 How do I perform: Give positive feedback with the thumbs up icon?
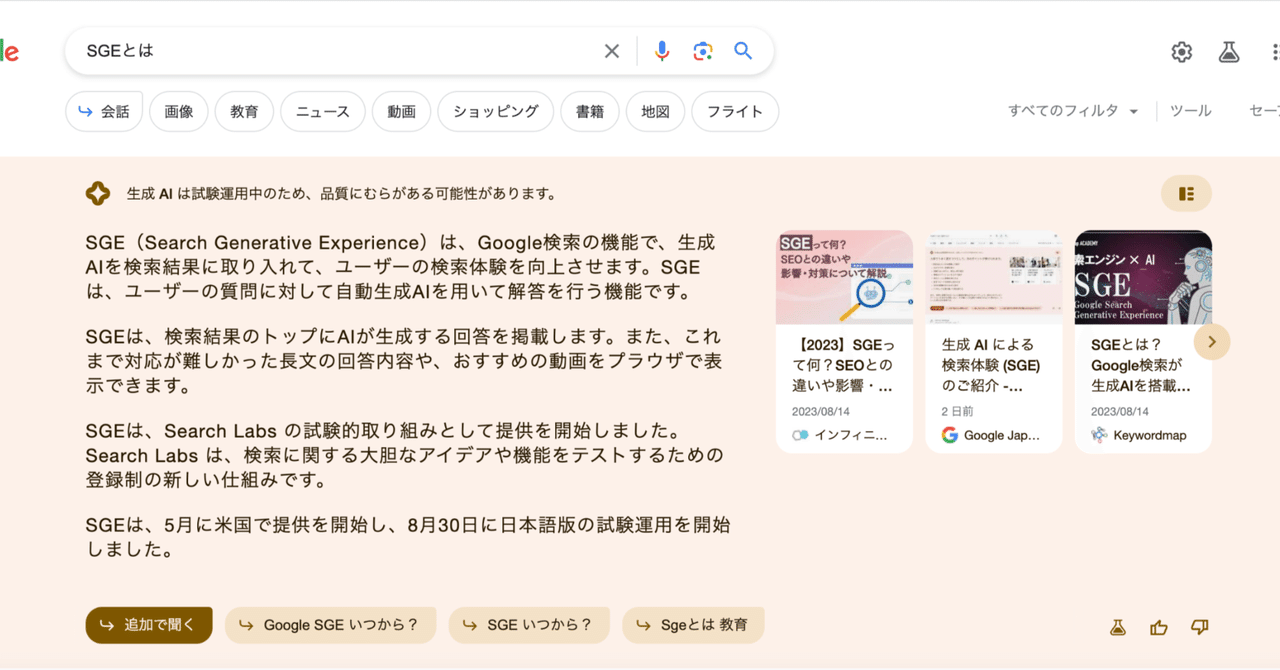pyautogui.click(x=1158, y=626)
